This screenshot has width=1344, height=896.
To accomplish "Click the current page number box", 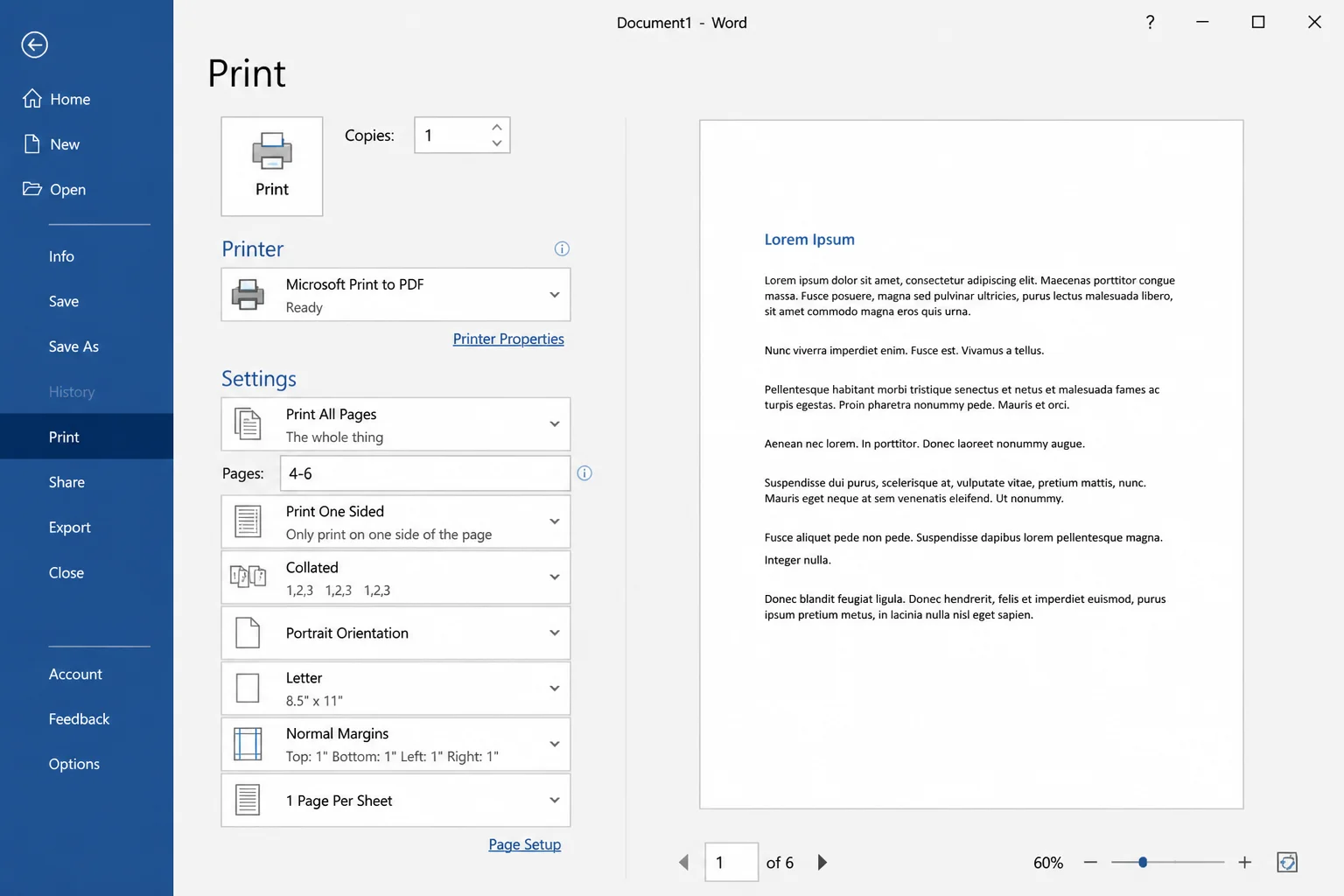I will click(x=731, y=863).
